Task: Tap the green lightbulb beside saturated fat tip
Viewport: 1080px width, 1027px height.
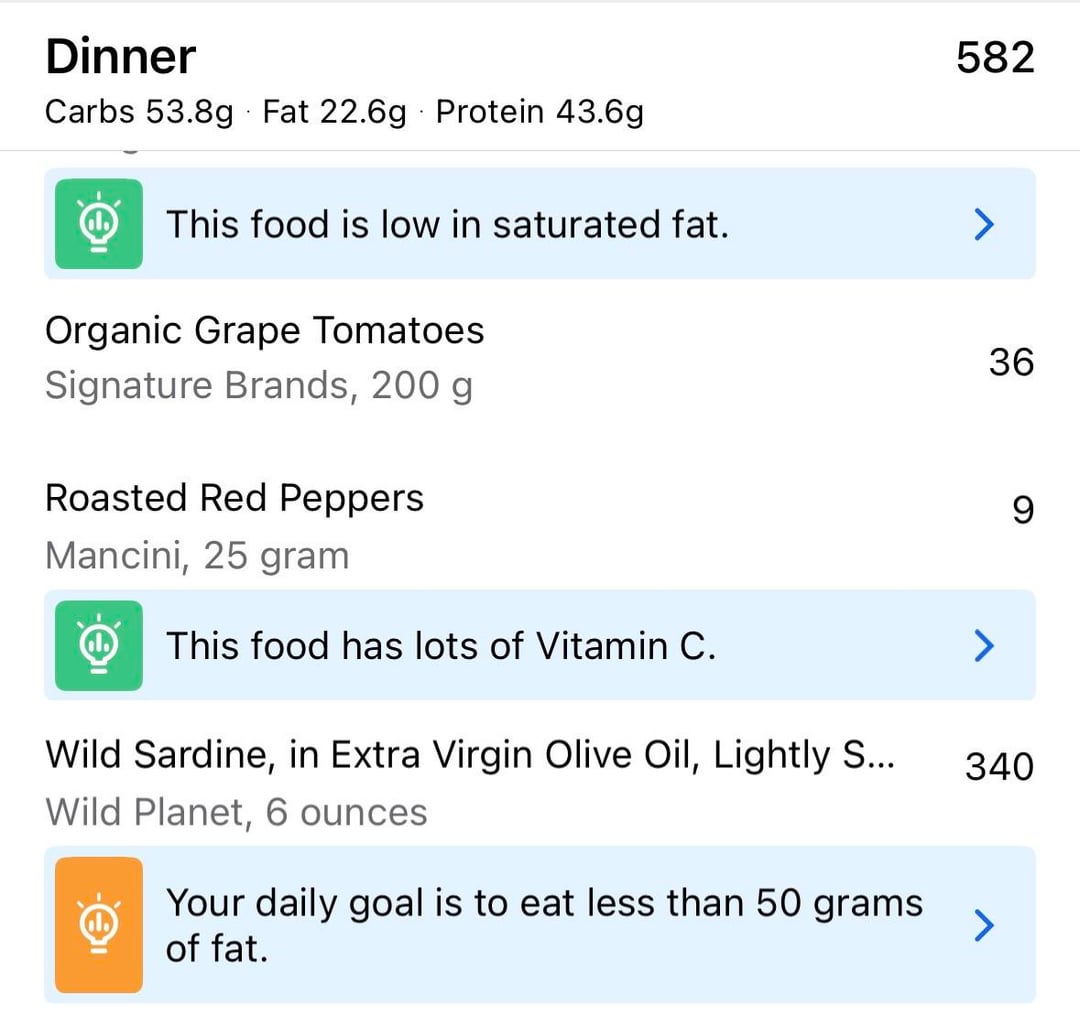Action: [x=98, y=224]
